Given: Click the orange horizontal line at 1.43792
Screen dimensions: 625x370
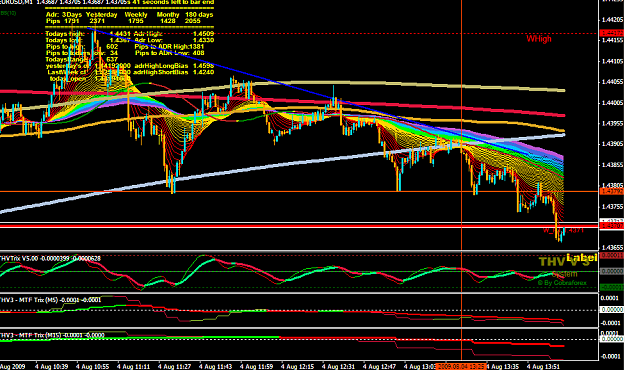Looking at the screenshot, I should (x=299, y=192).
